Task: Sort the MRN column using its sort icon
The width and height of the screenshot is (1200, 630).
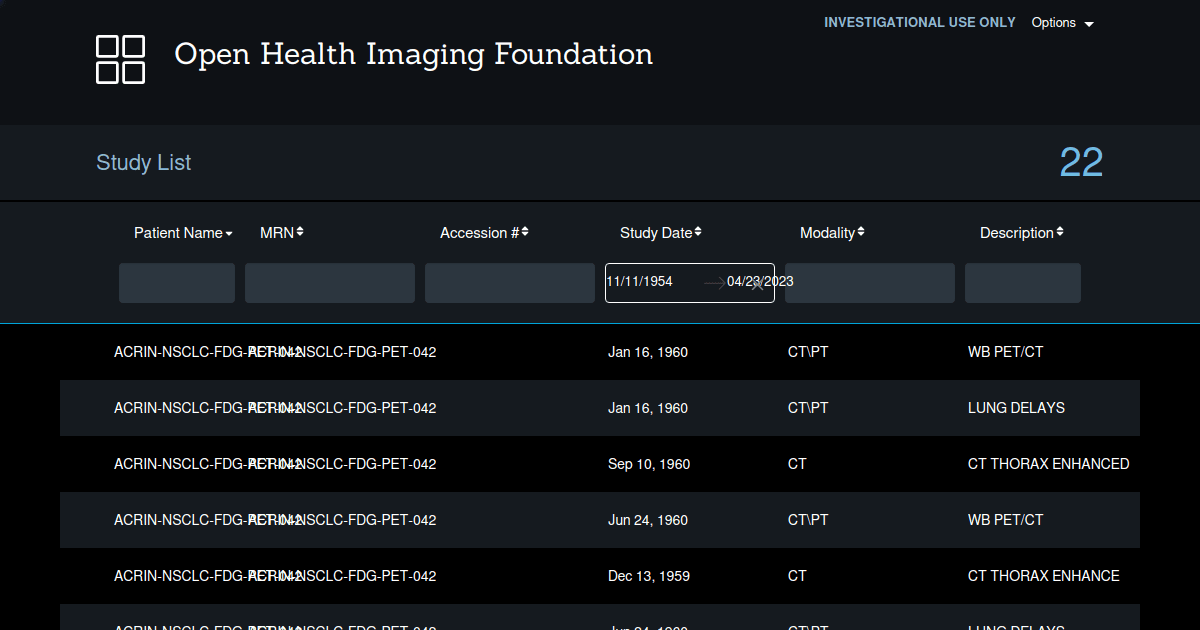Action: coord(301,232)
